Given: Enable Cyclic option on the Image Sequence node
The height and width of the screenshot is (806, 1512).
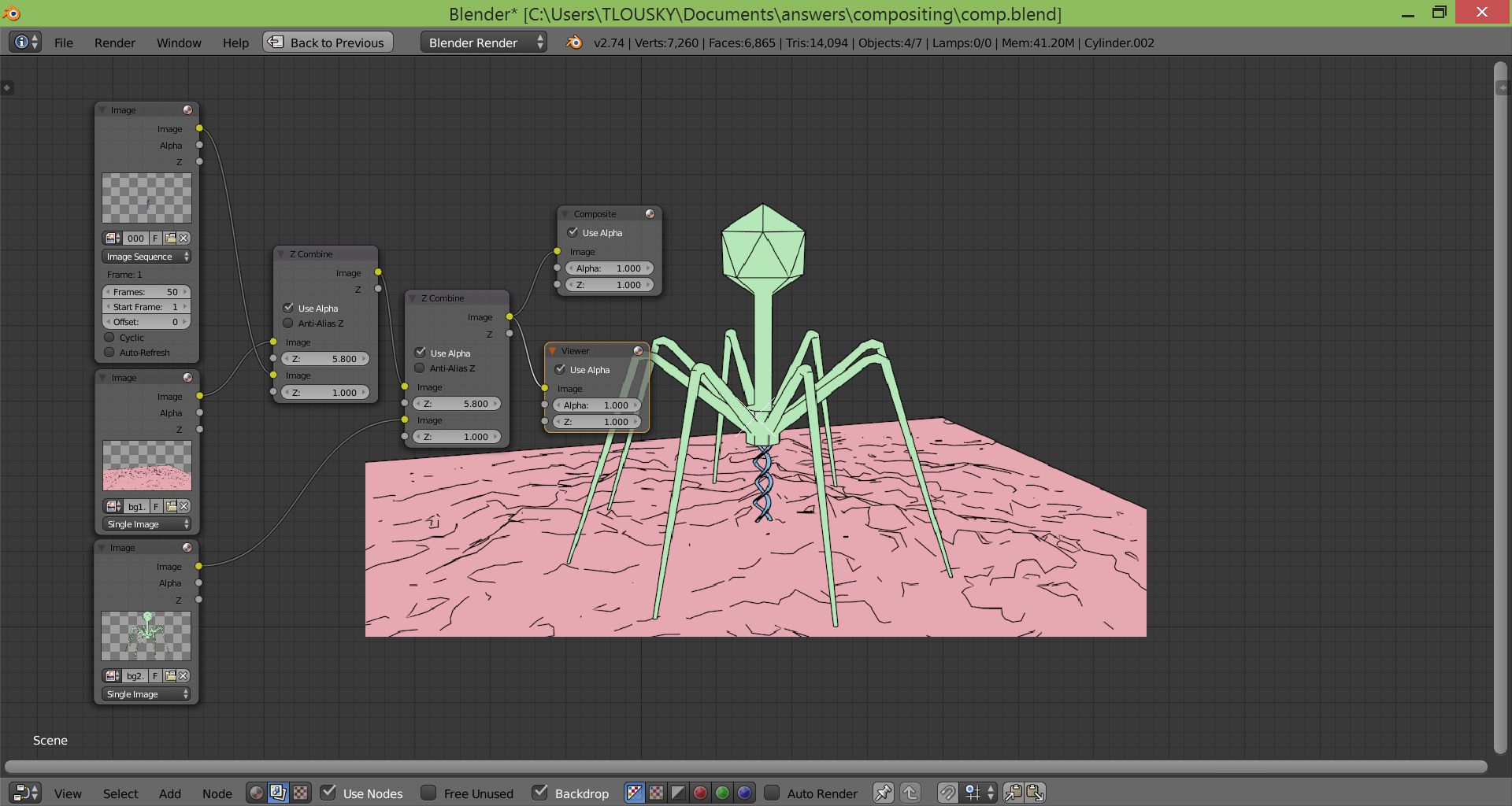Looking at the screenshot, I should point(109,337).
